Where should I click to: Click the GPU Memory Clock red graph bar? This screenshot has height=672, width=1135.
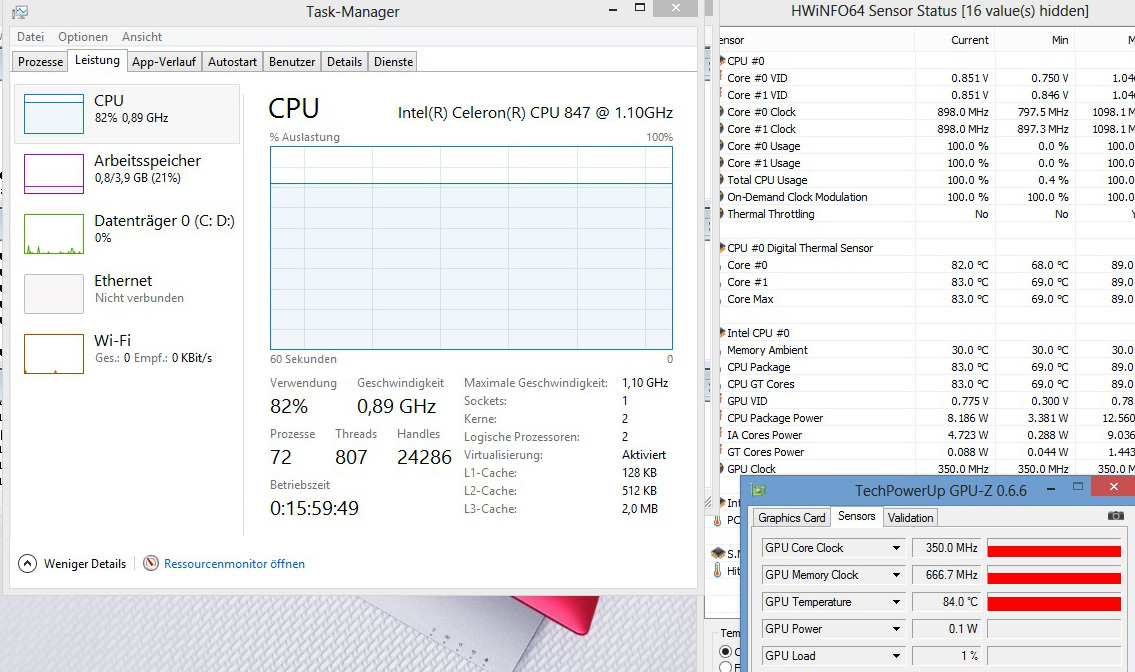(1054, 577)
